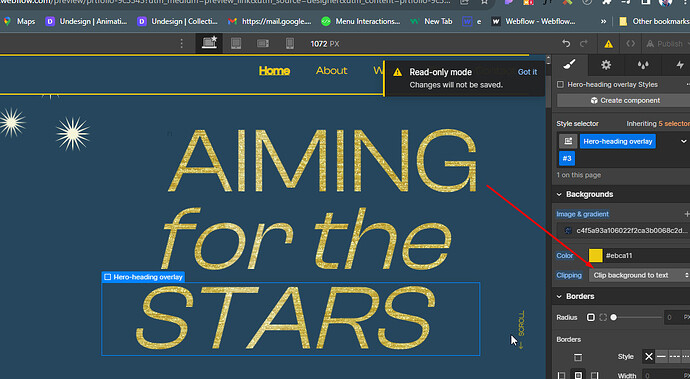Tick the Hero-heading overlay Styles checkbox
Viewport: 690px width, 379px height.
tap(560, 85)
